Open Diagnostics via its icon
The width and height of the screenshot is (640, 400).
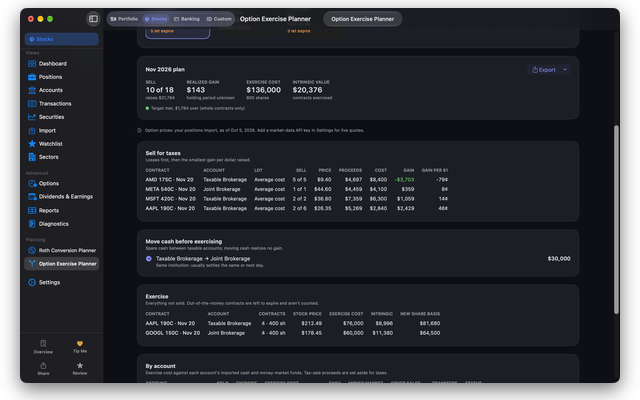(32, 224)
